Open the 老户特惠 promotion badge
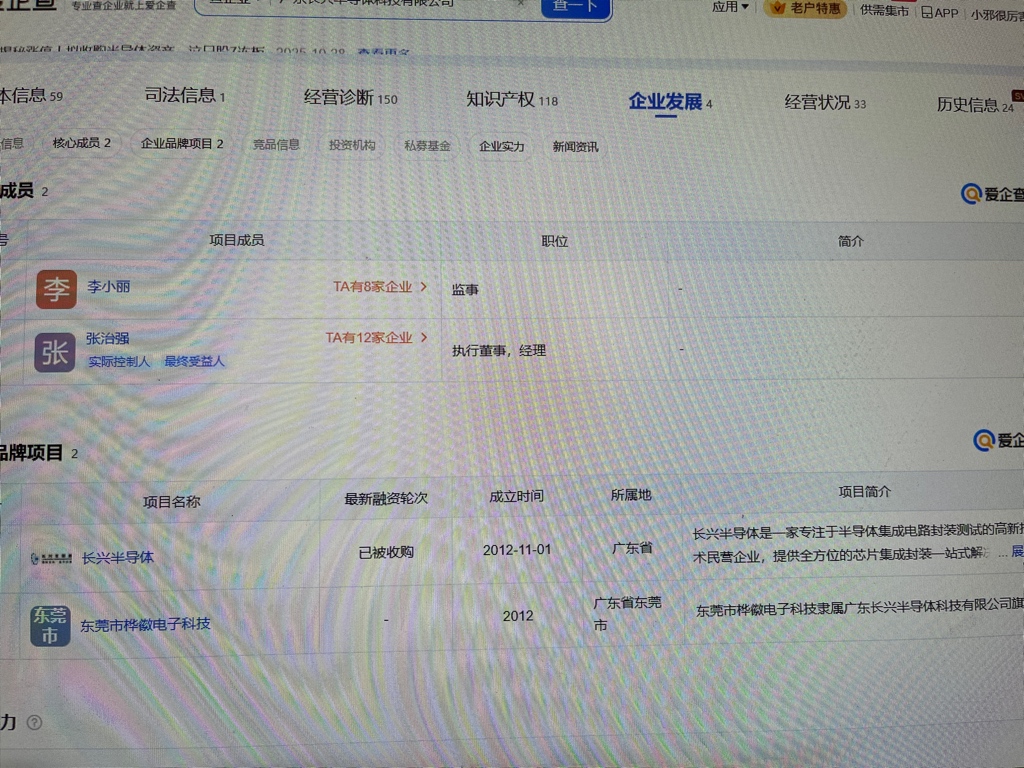 [x=805, y=8]
